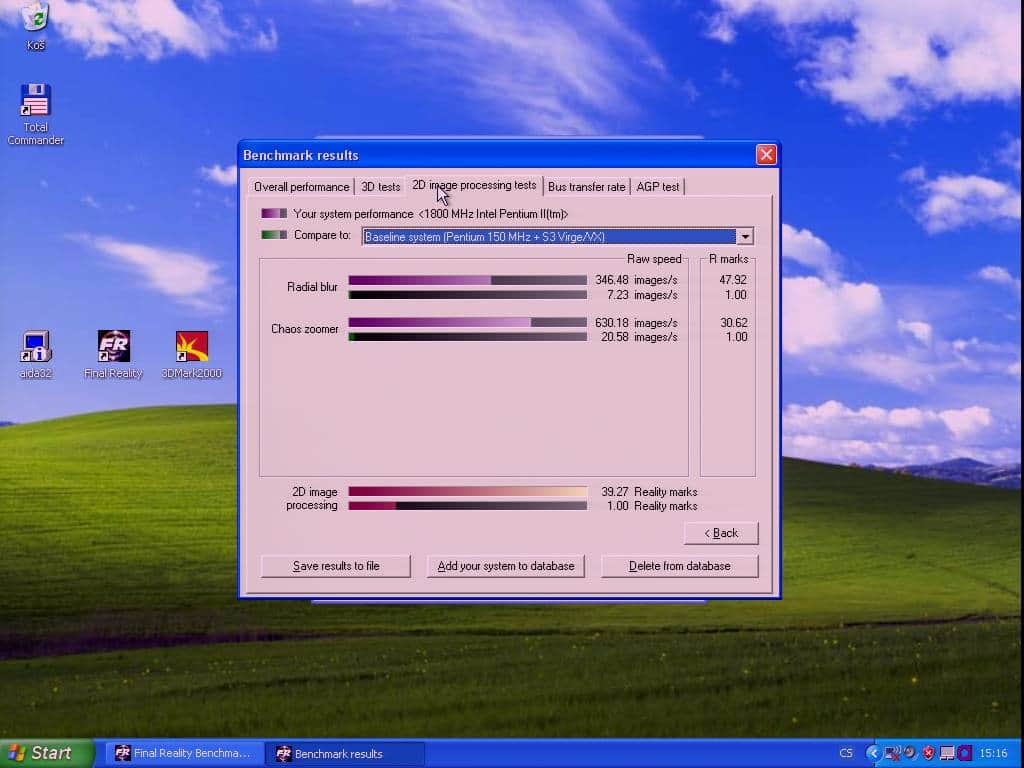
Task: Click the Radial blur label
Action: pos(312,287)
